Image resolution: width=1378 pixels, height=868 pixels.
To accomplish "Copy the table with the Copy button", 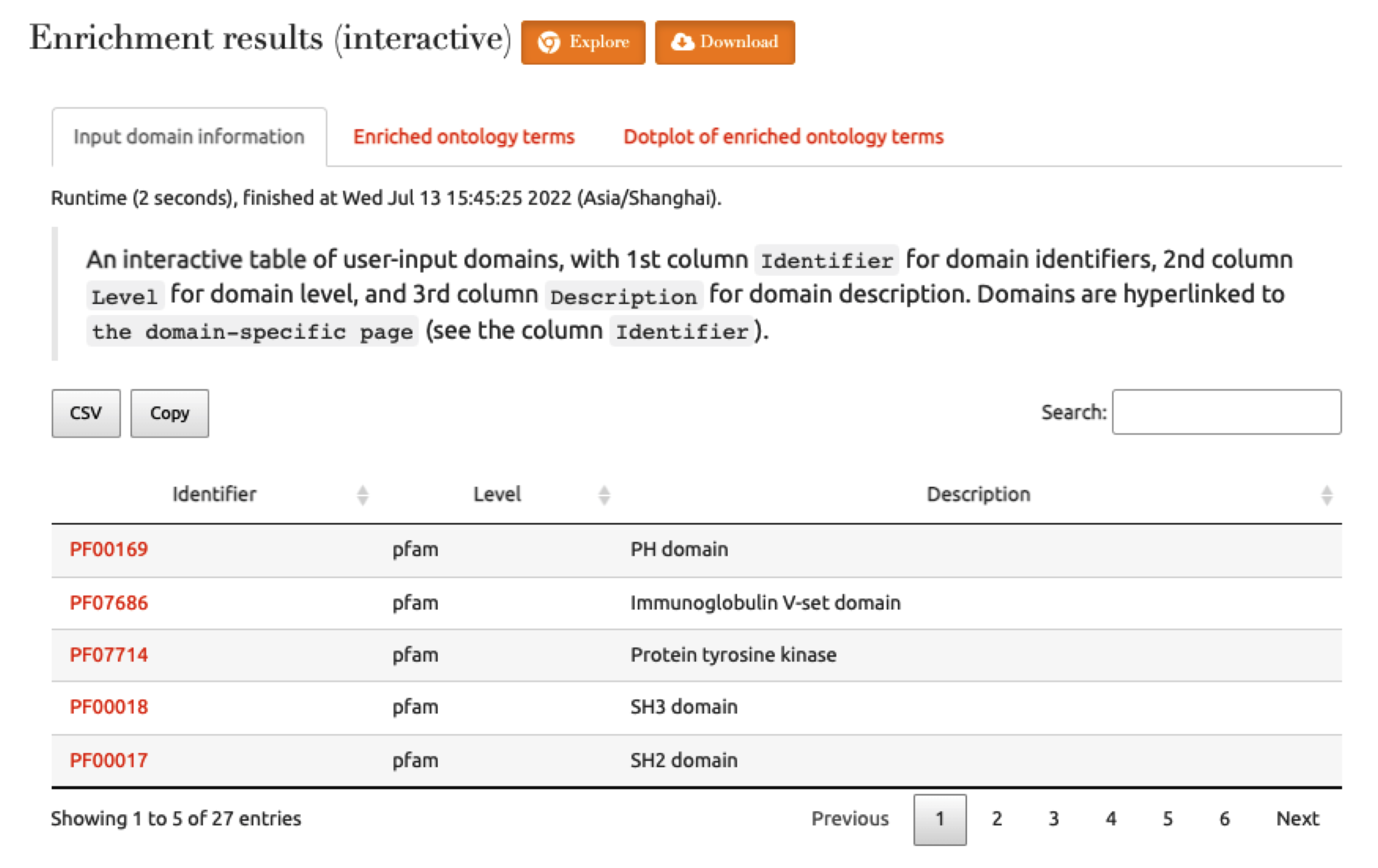I will (169, 413).
